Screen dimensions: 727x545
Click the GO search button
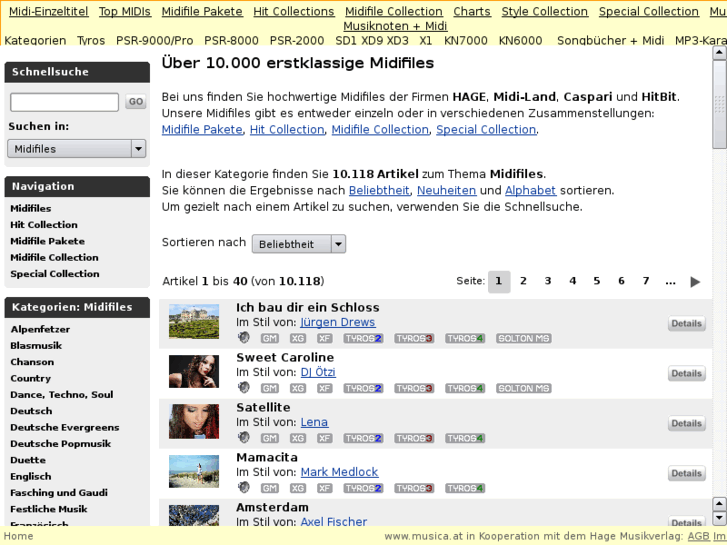135,102
